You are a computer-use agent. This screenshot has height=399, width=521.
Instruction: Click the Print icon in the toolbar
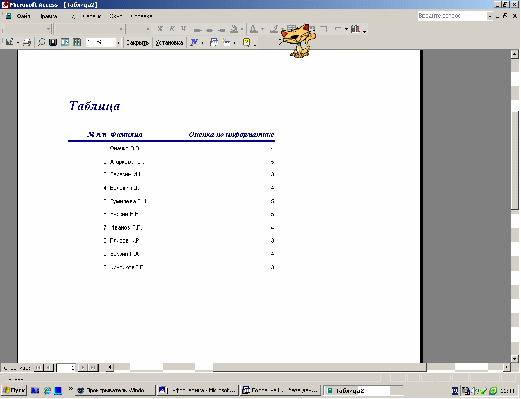pos(28,42)
